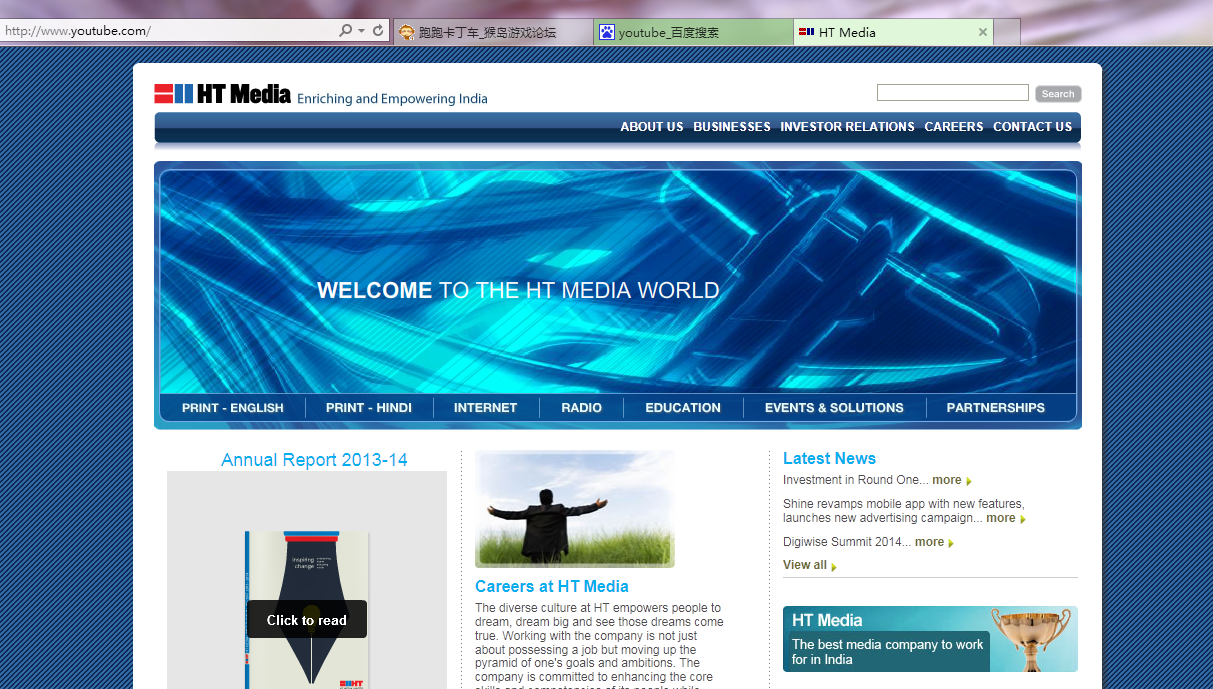The height and width of the screenshot is (689, 1213).
Task: Select the EDUCATION section
Action: [x=683, y=408]
